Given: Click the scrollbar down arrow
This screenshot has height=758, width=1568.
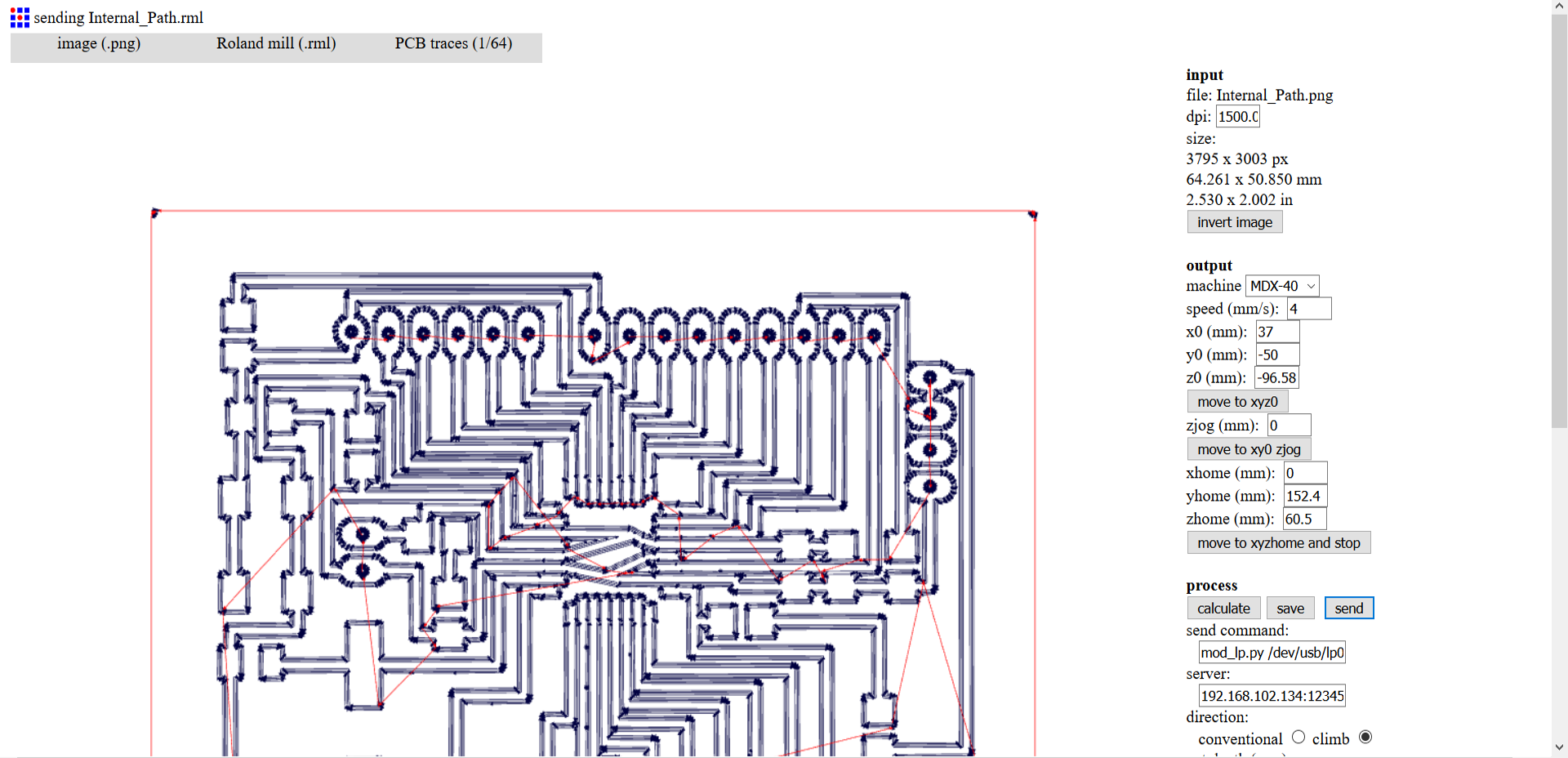Looking at the screenshot, I should coord(1559,747).
